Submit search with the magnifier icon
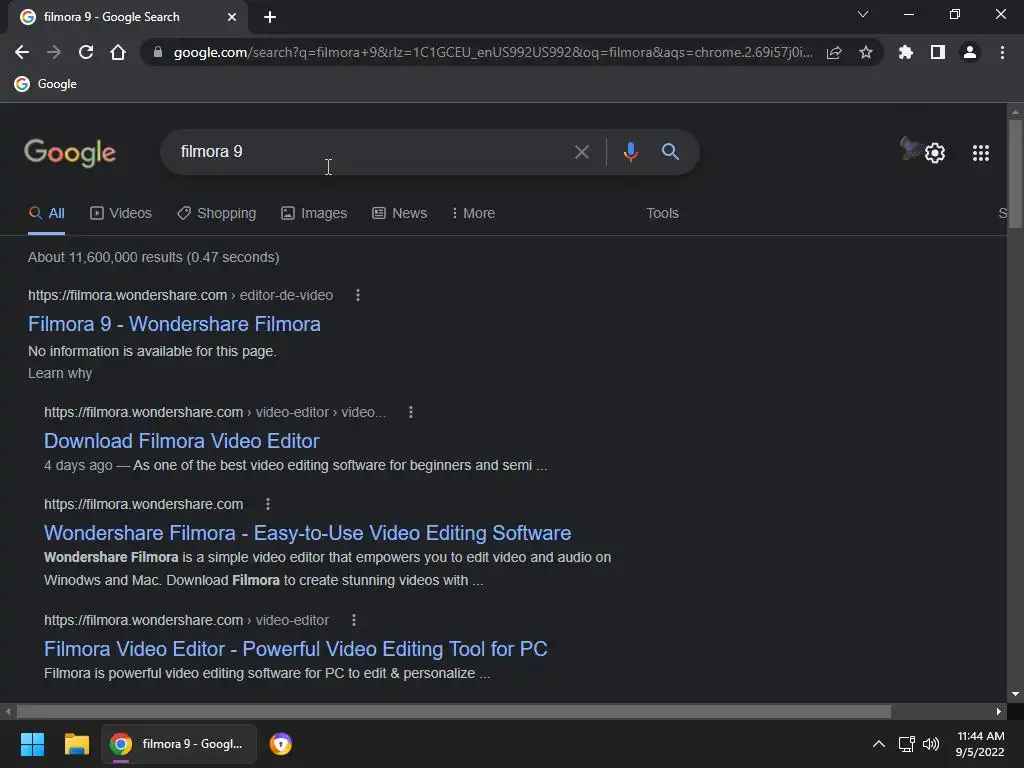This screenshot has width=1024, height=768. [670, 152]
